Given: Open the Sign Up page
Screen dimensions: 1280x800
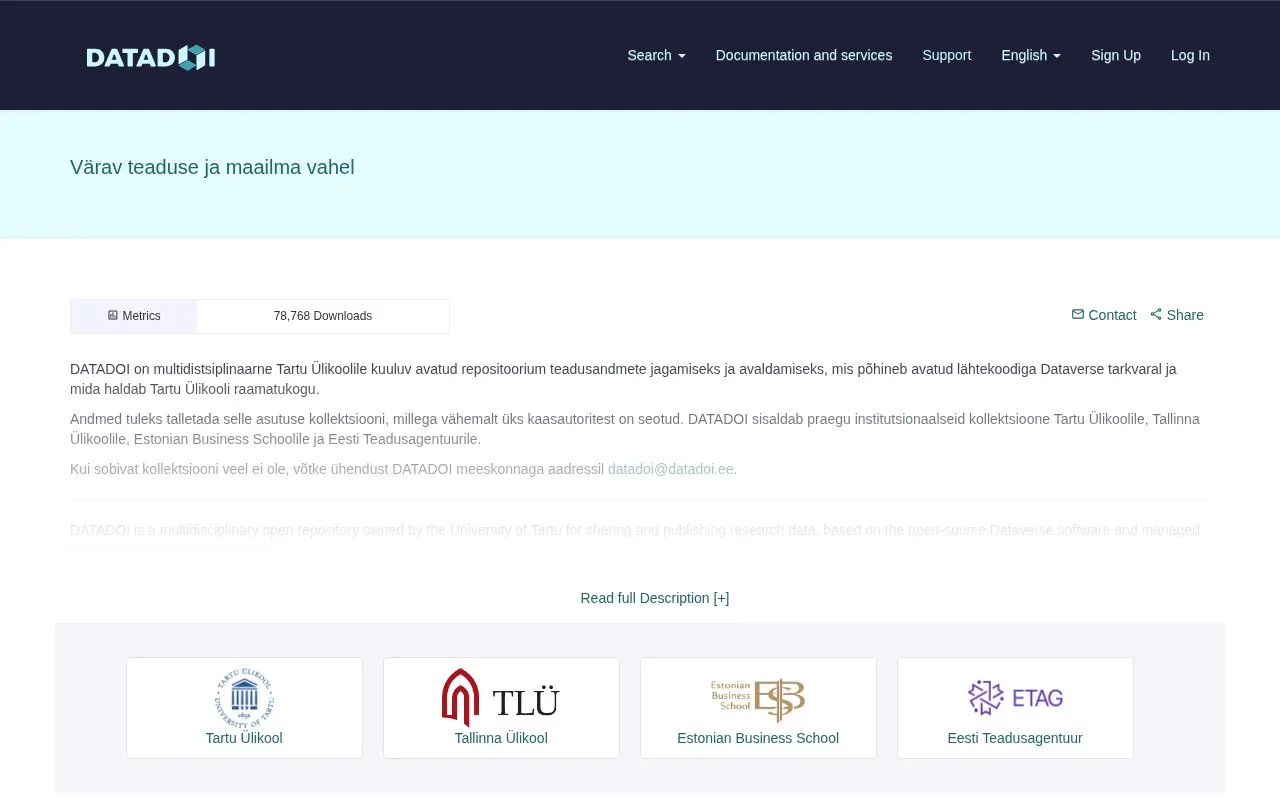Looking at the screenshot, I should (x=1116, y=55).
